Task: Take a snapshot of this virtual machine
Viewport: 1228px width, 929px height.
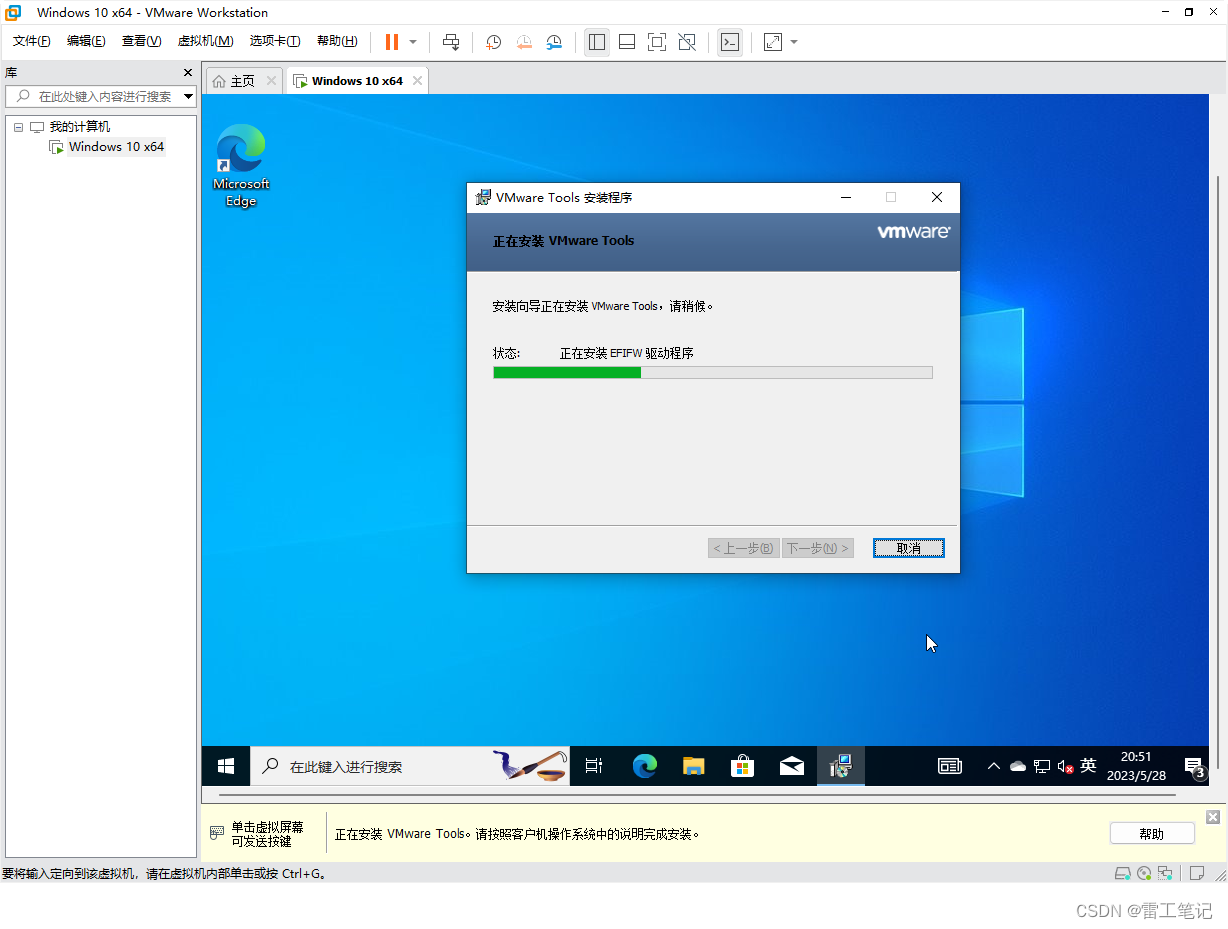Action: click(x=494, y=42)
